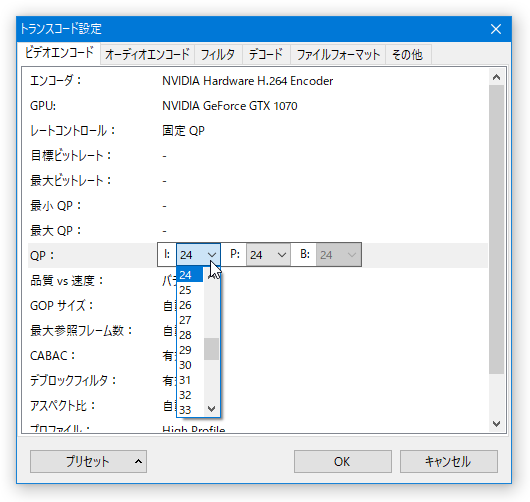Image resolution: width=530 pixels, height=502 pixels.
Task: Select the レートコントロール row label
Action: pyautogui.click(x=72, y=131)
